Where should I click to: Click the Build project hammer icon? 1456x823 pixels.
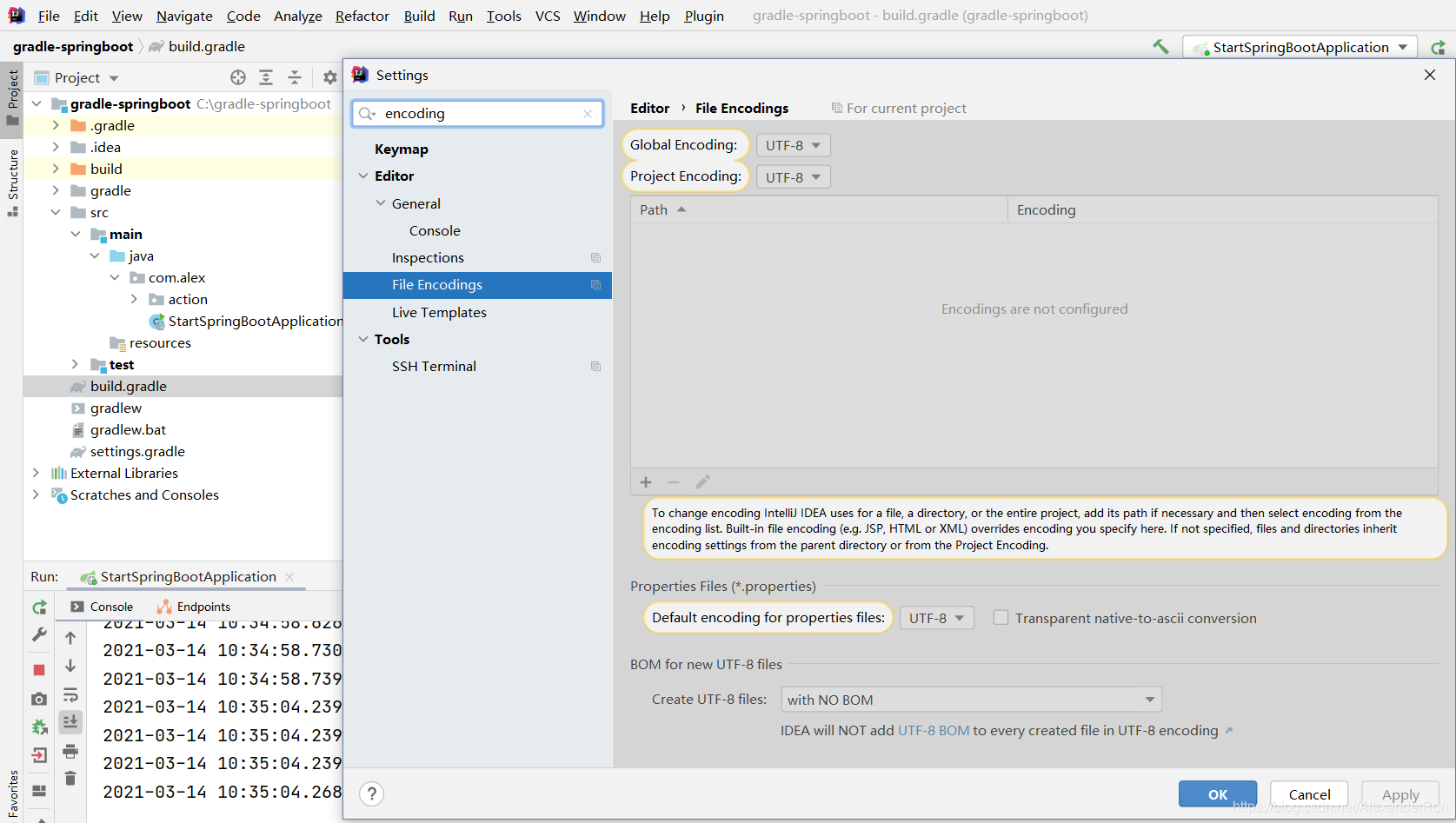[1160, 47]
